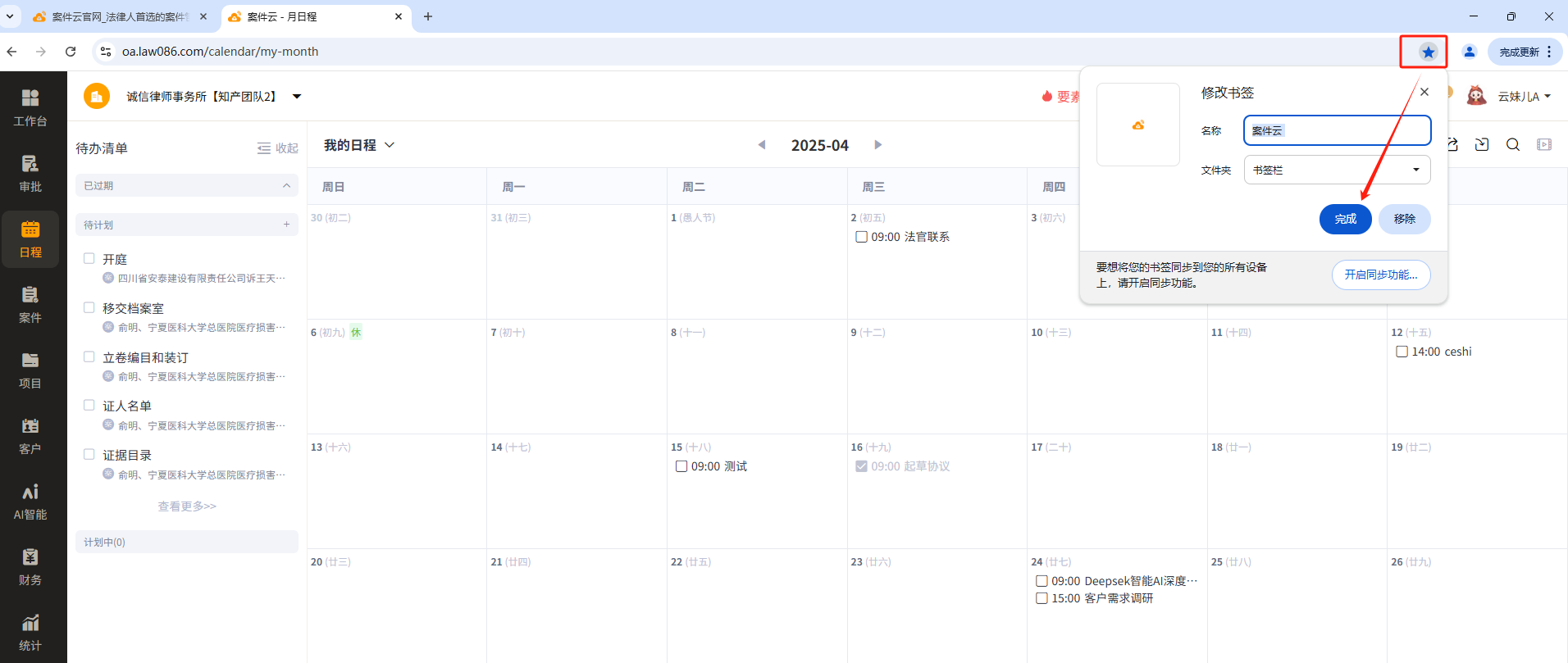
Task: Uncheck the 09:00 起草协议 event
Action: click(861, 466)
